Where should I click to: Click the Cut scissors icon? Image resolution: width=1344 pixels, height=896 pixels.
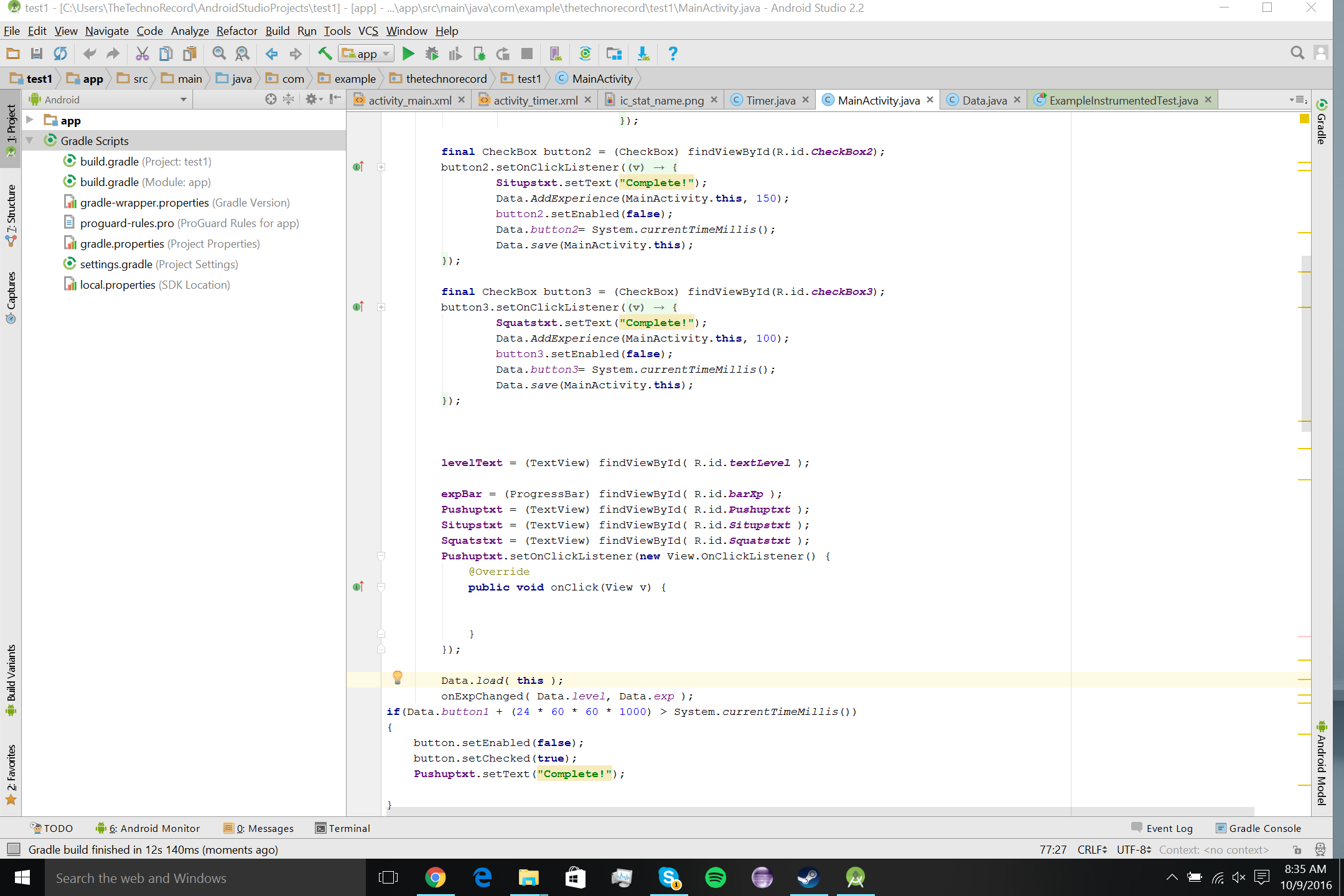[142, 54]
